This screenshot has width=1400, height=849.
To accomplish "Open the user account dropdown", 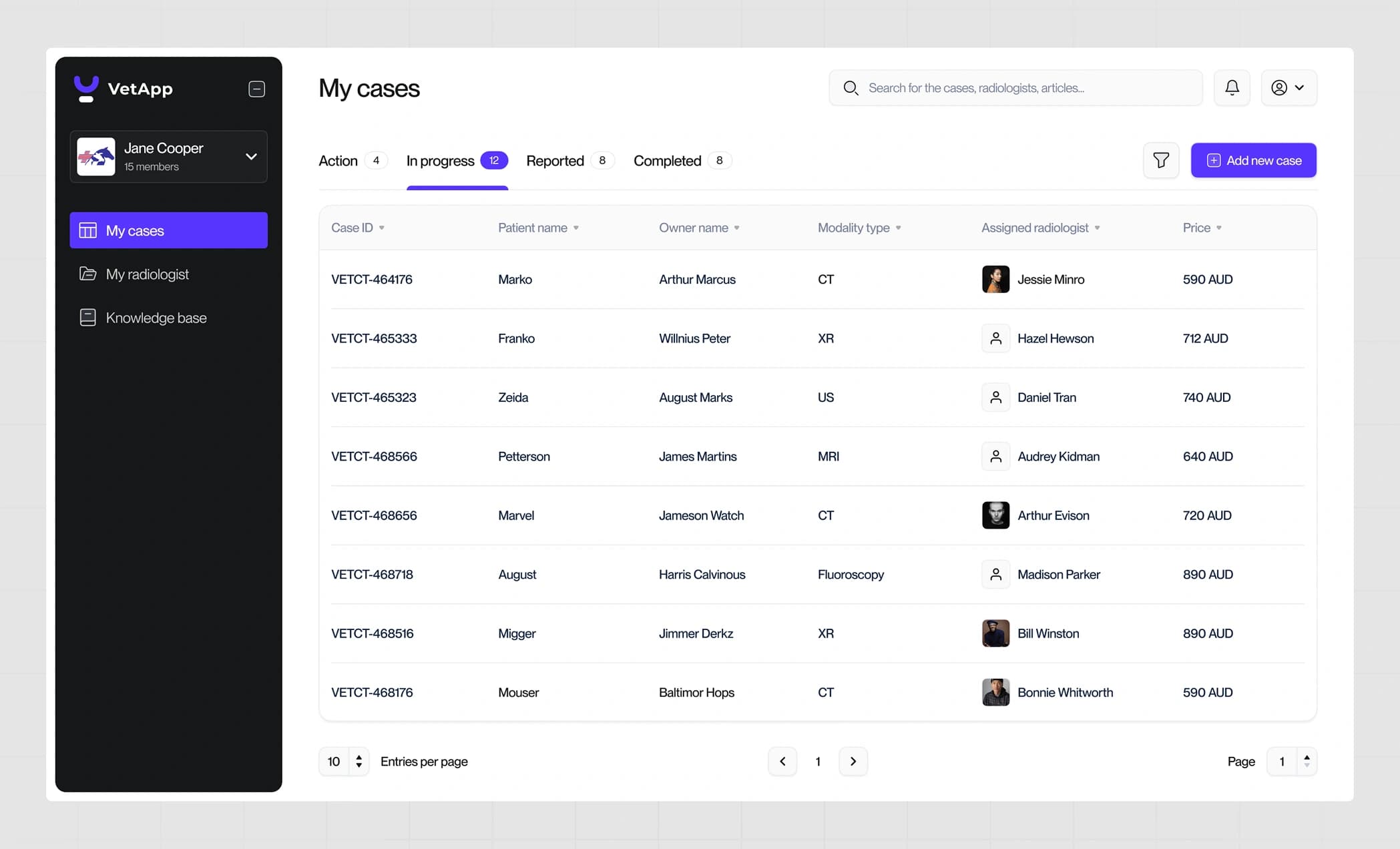I will coord(1289,87).
